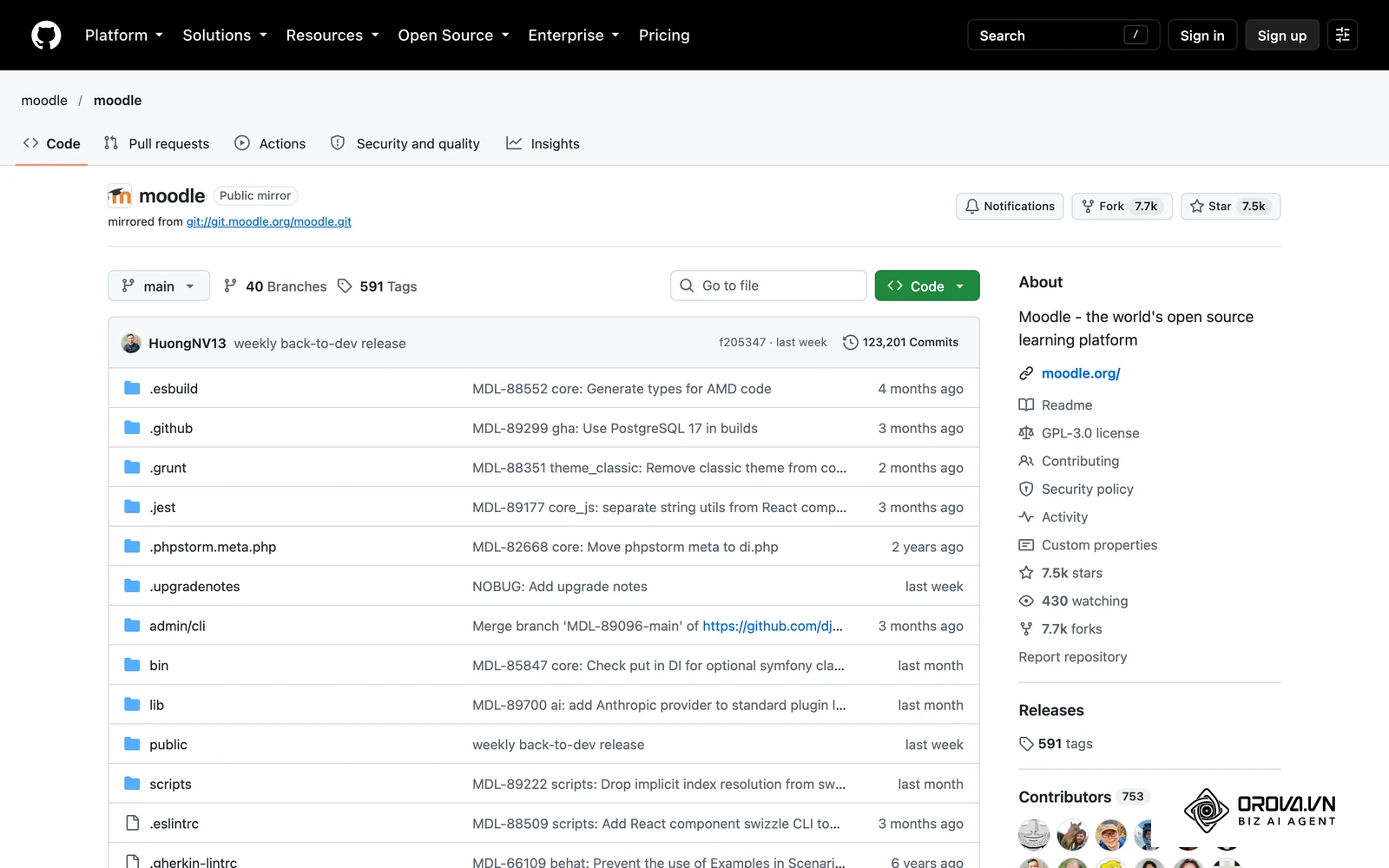Click the commit history clock icon
This screenshot has height=868, width=1389.
pyautogui.click(x=851, y=343)
